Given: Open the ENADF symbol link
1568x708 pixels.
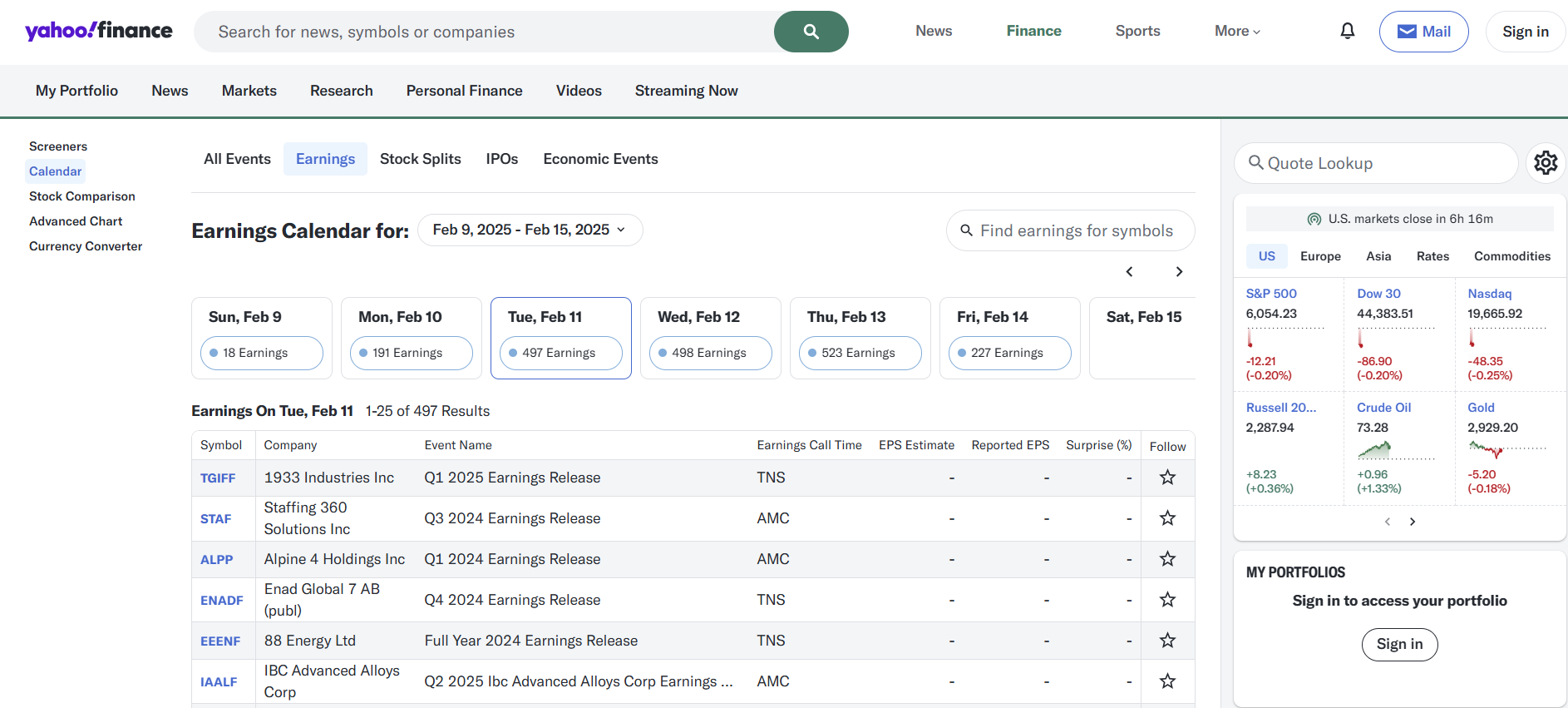Looking at the screenshot, I should tap(221, 601).
